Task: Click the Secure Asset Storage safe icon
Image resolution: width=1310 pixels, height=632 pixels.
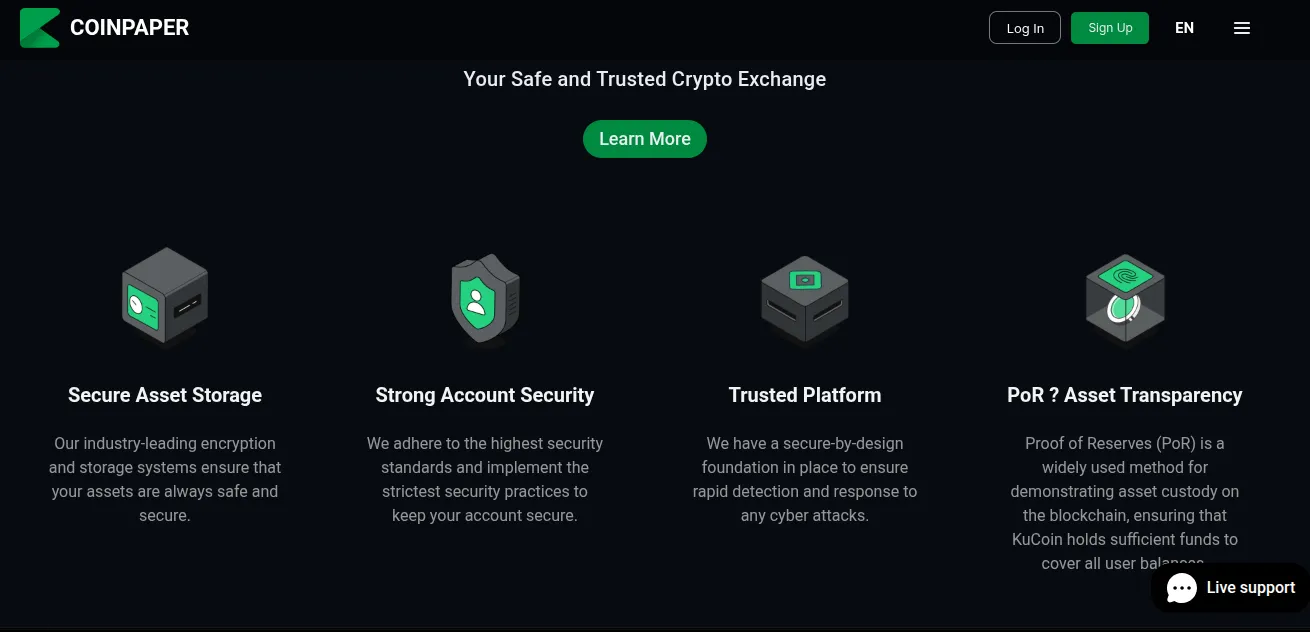Action: pos(165,297)
